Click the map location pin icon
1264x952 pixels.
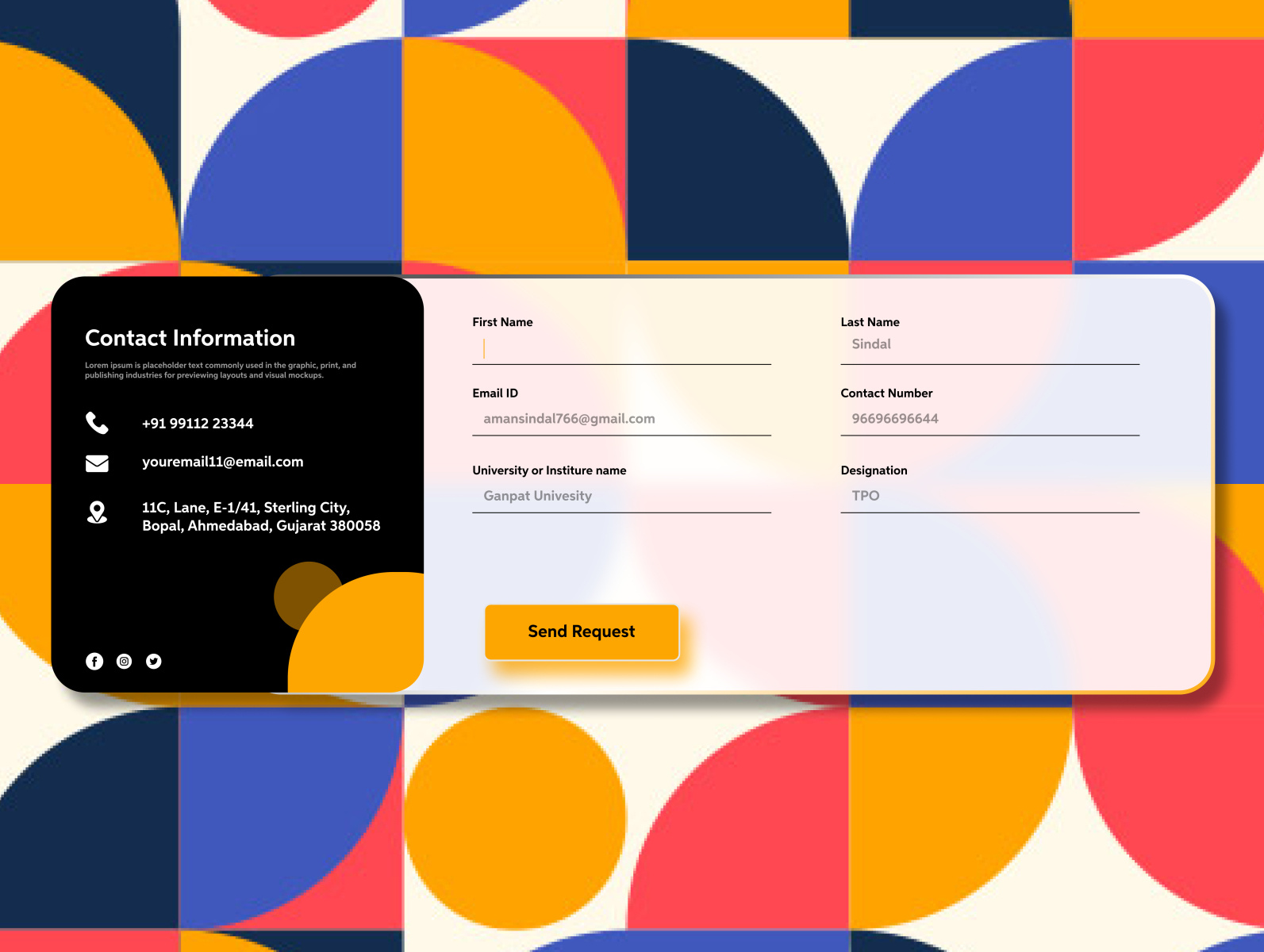point(97,512)
